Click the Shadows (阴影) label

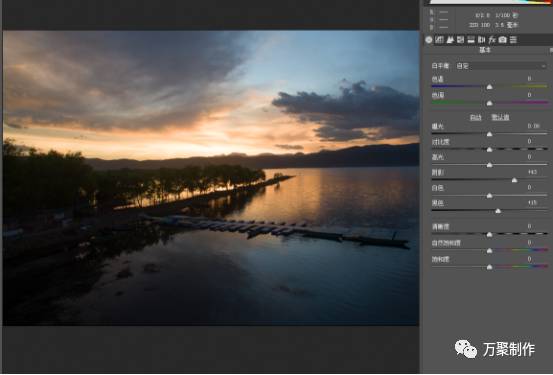(x=438, y=173)
